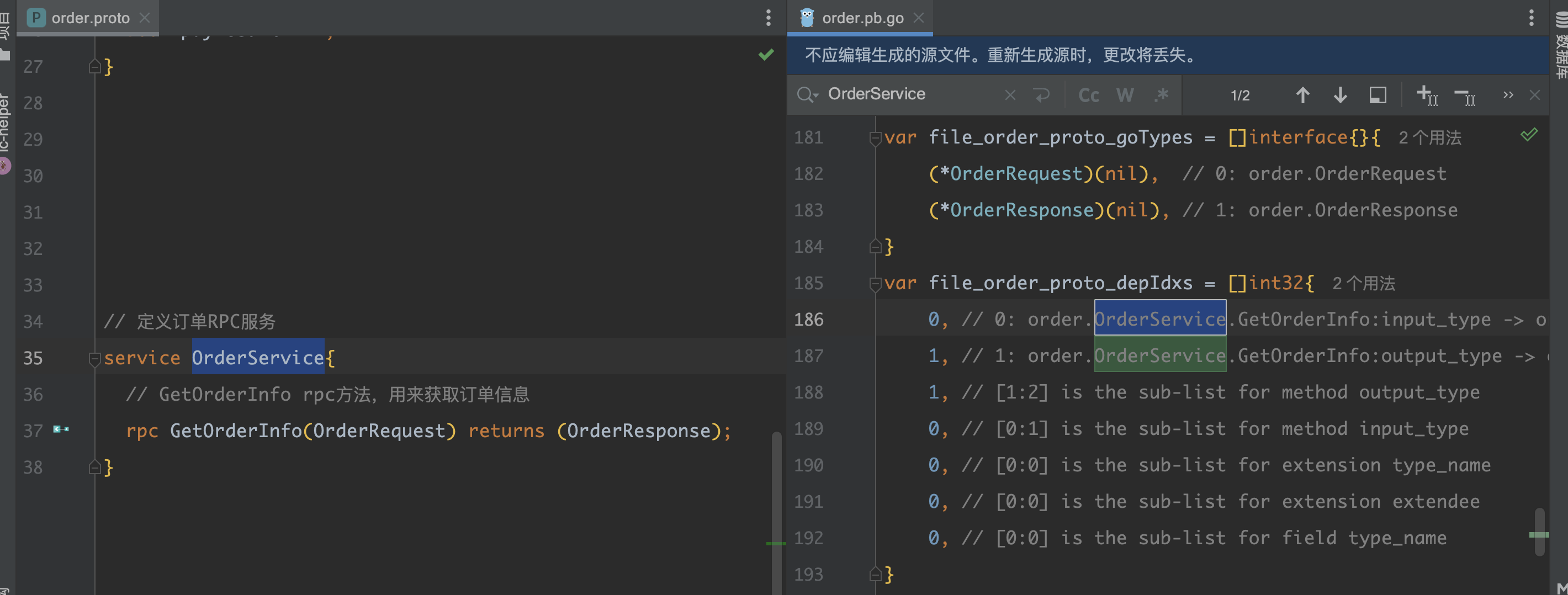1568x595 pixels.
Task: Click file_order_proto_depIdxs variable name
Action: tap(1061, 283)
